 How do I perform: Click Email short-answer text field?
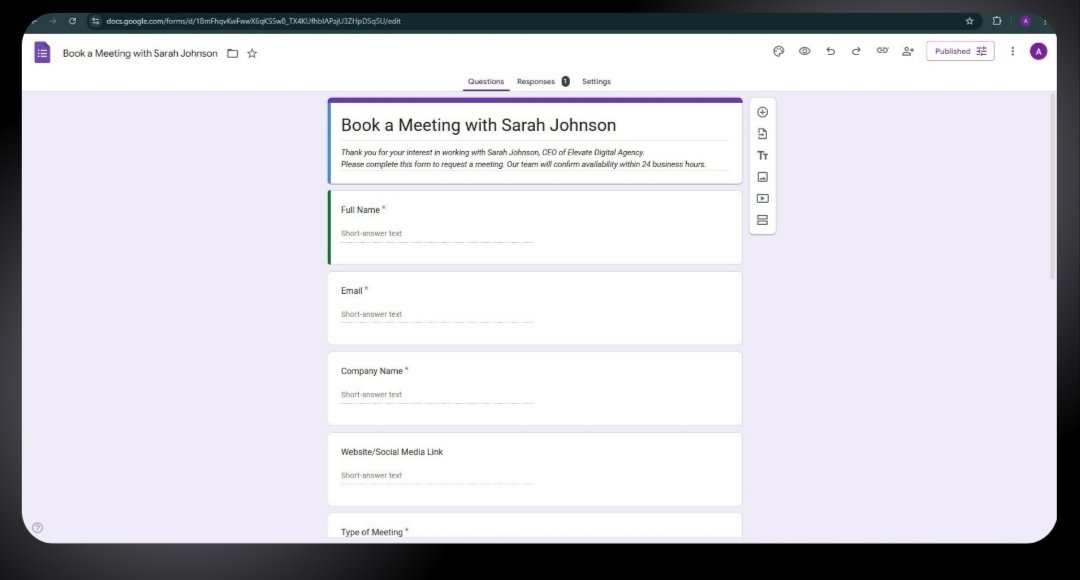(437, 314)
